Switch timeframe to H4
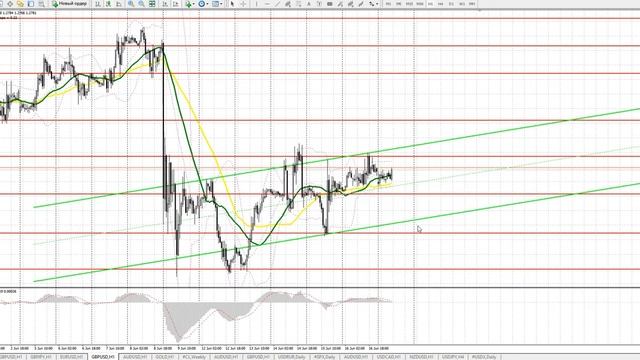Screen dimensions: 640x360 tap(440, 4)
